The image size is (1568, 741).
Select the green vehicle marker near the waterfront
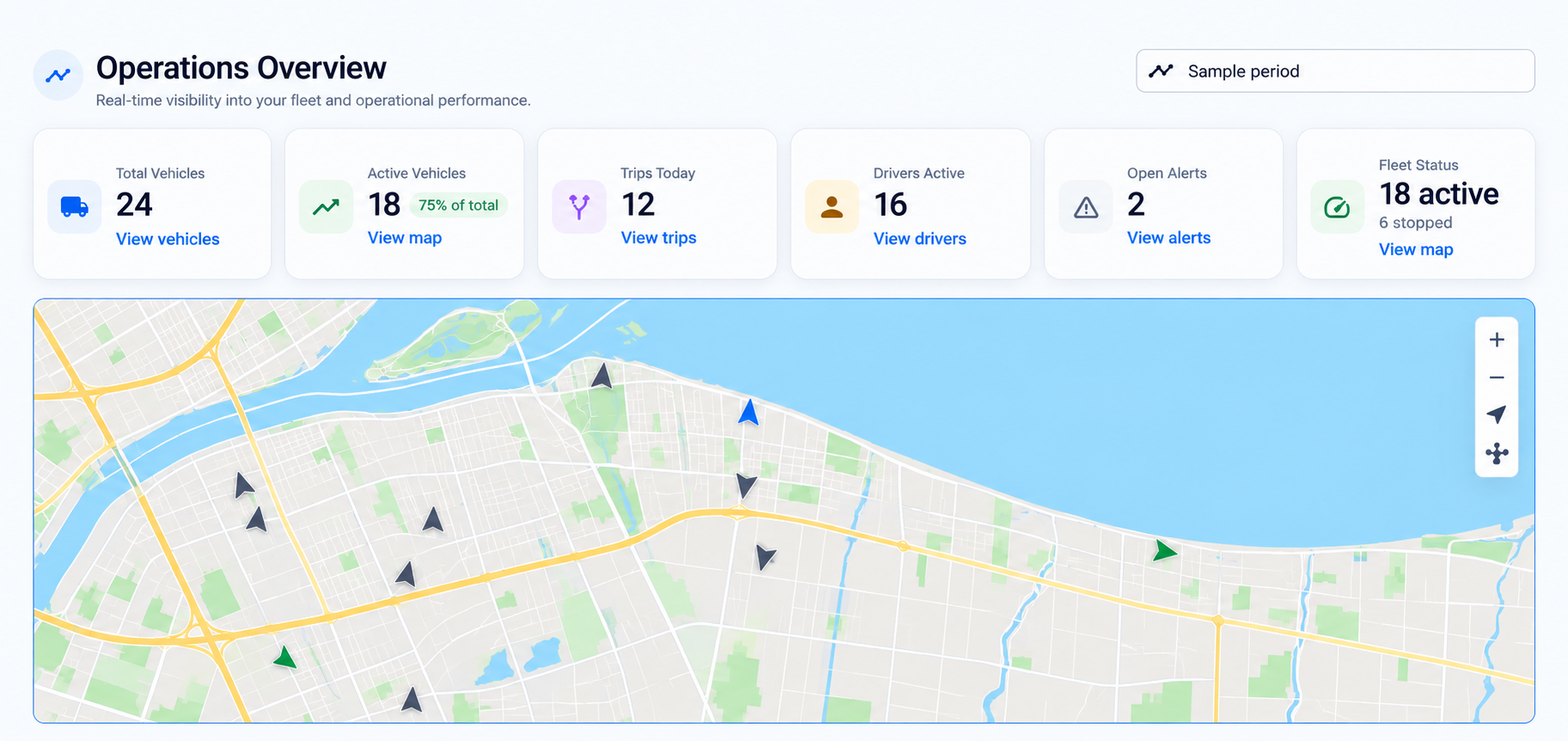click(1164, 550)
